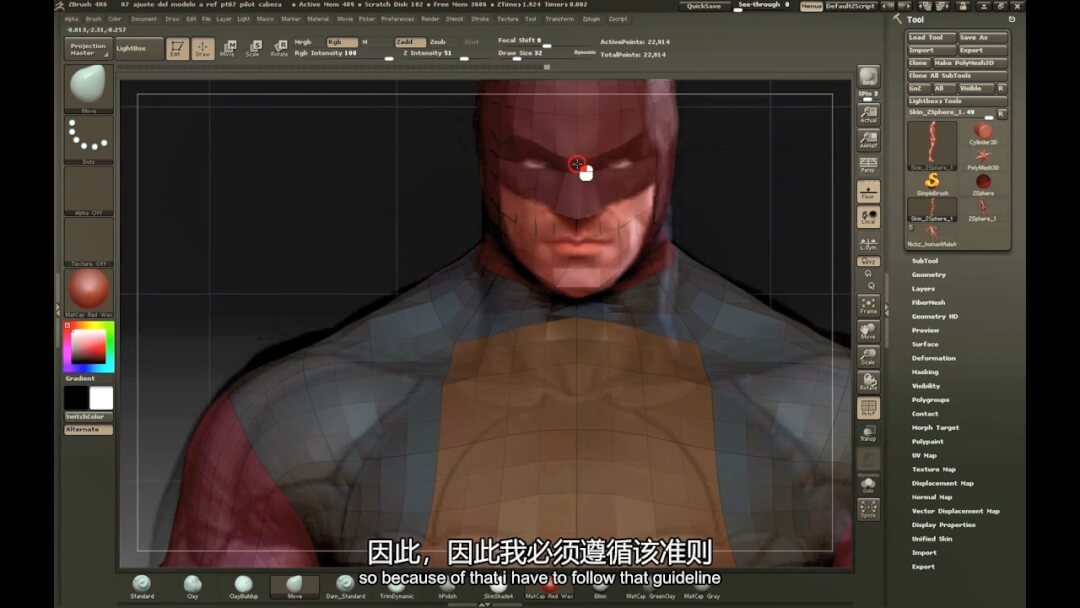This screenshot has height=608, width=1080.
Task: Choose the Cylinder3D tool
Action: point(983,134)
